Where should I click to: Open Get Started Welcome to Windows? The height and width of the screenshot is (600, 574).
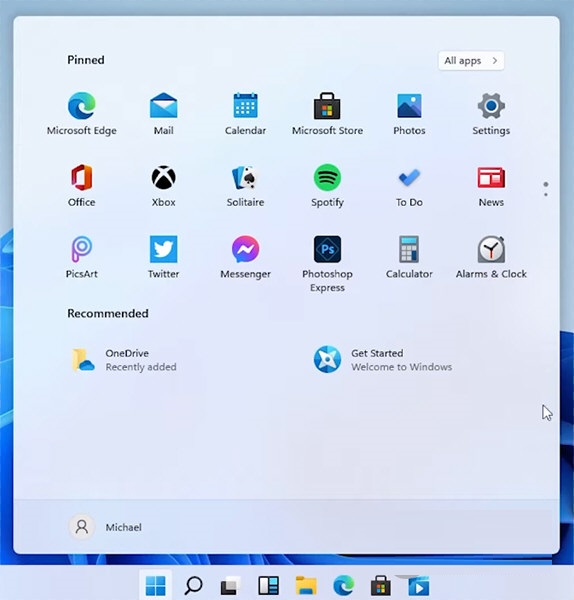[383, 360]
